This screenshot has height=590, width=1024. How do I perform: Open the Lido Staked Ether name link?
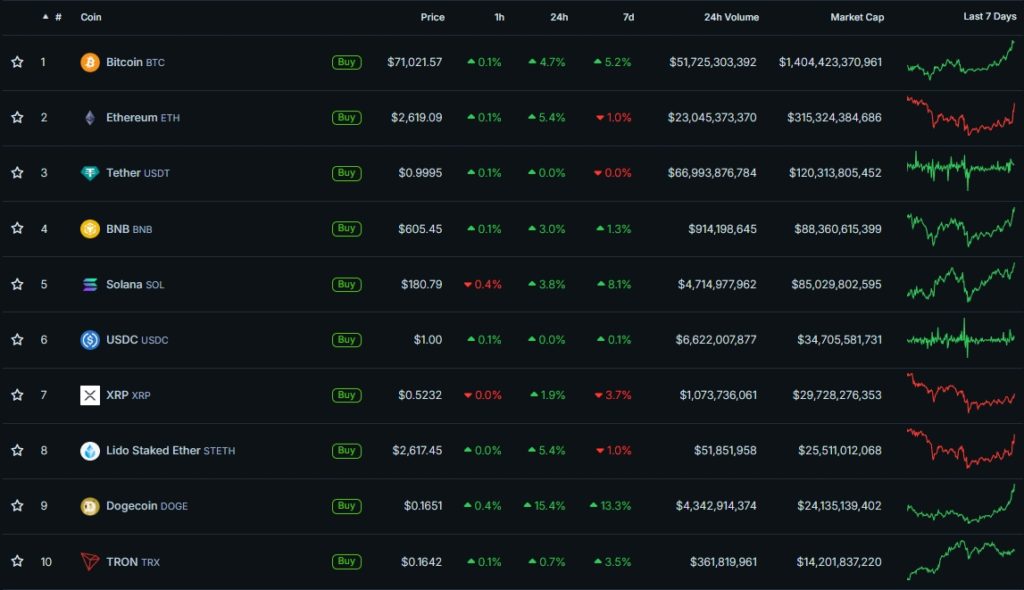click(155, 450)
